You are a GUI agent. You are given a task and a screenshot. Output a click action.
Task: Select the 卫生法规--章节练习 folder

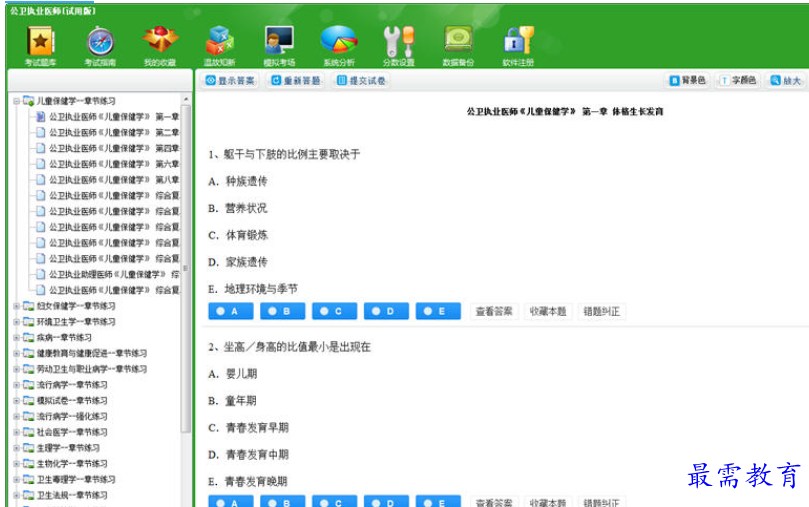(72, 495)
